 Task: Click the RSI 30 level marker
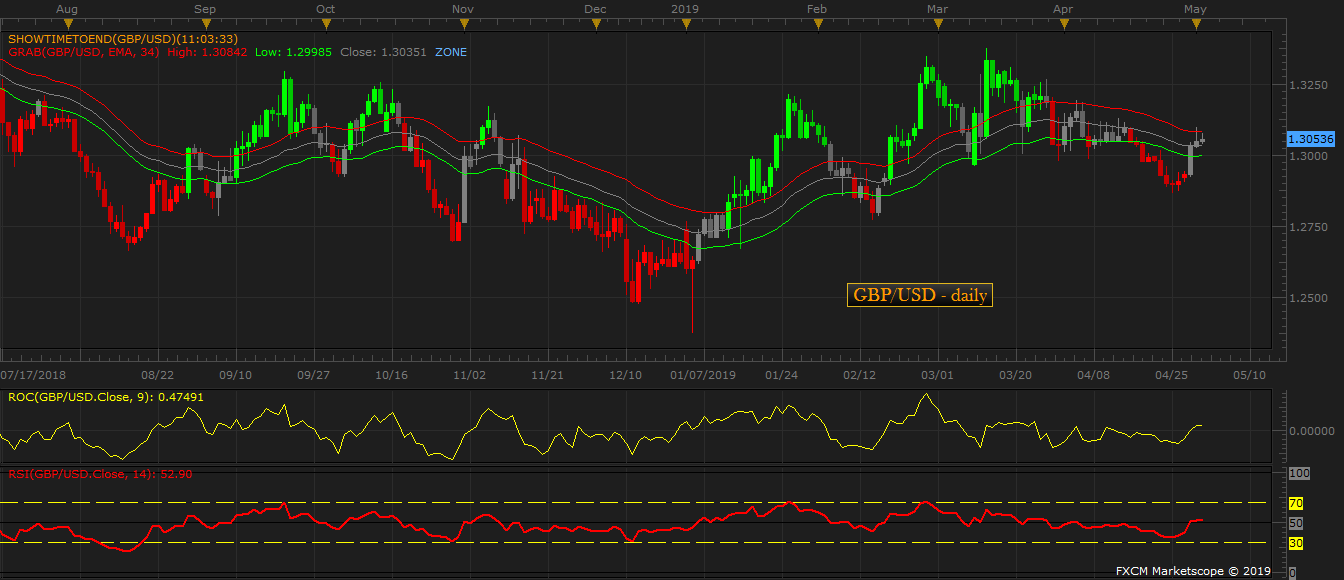(x=1295, y=543)
